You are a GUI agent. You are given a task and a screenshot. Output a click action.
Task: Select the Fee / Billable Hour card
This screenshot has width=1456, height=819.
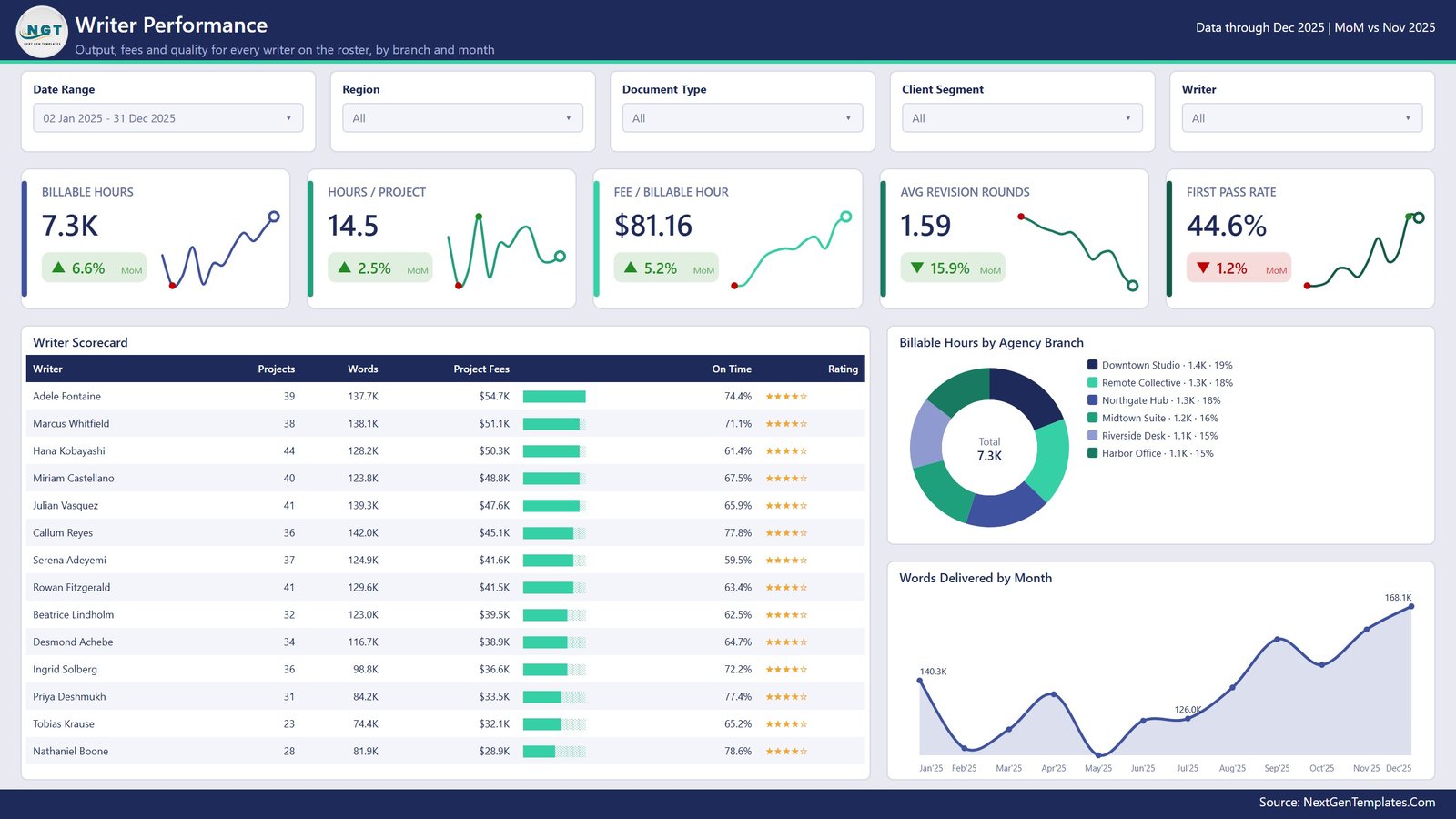coord(728,238)
